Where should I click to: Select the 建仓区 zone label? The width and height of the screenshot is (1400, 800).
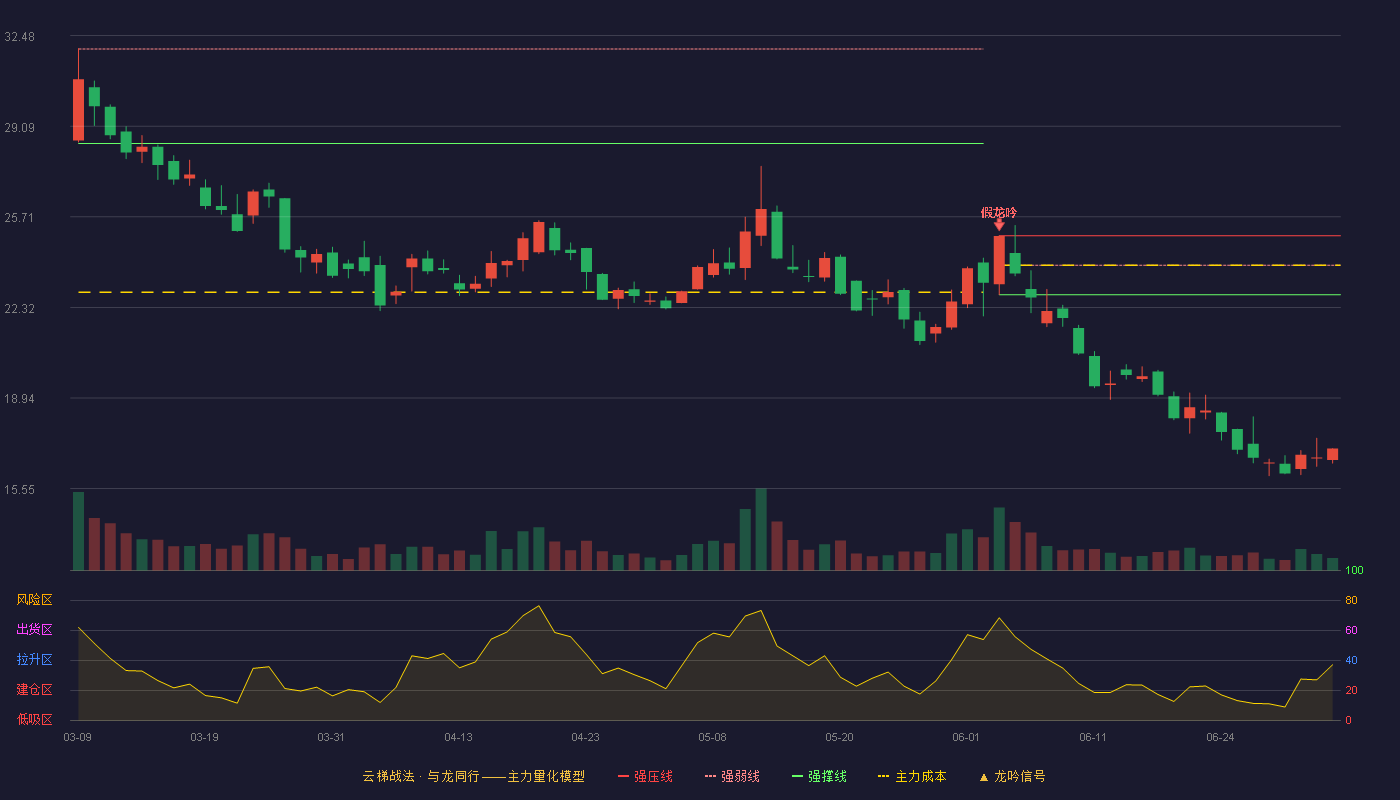pyautogui.click(x=34, y=690)
